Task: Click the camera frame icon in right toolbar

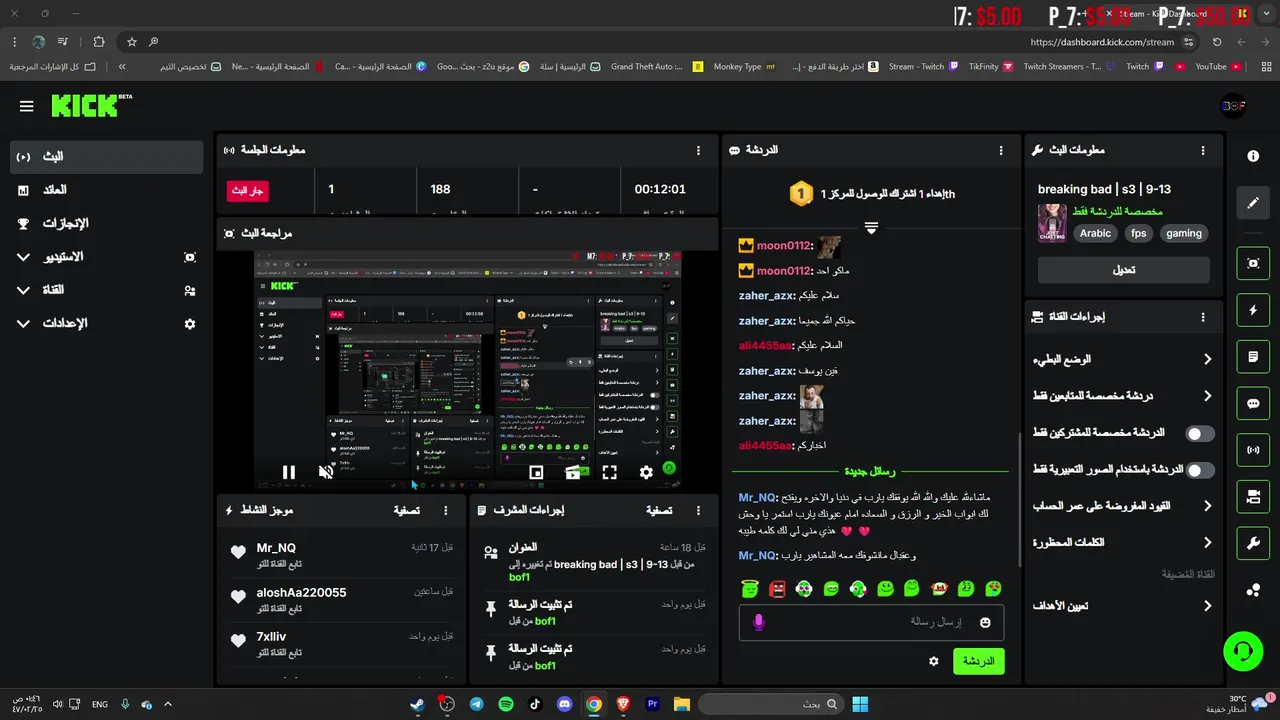Action: click(1253, 263)
